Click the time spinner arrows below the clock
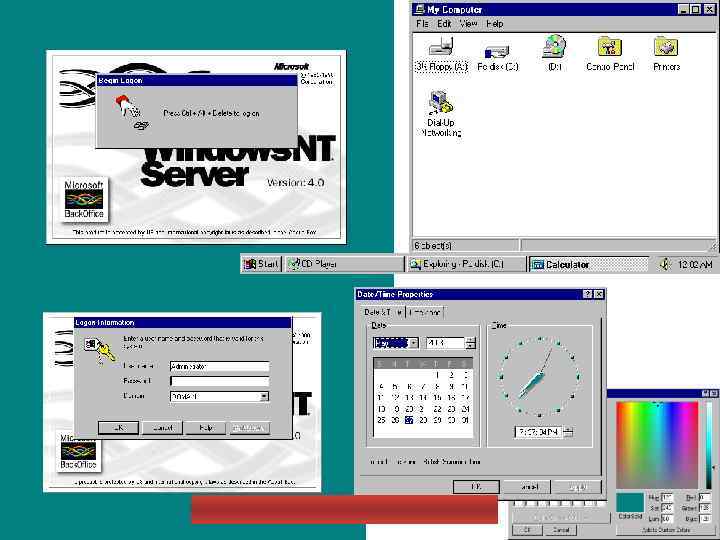Screen dimensions: 720x540 pyautogui.click(x=568, y=432)
